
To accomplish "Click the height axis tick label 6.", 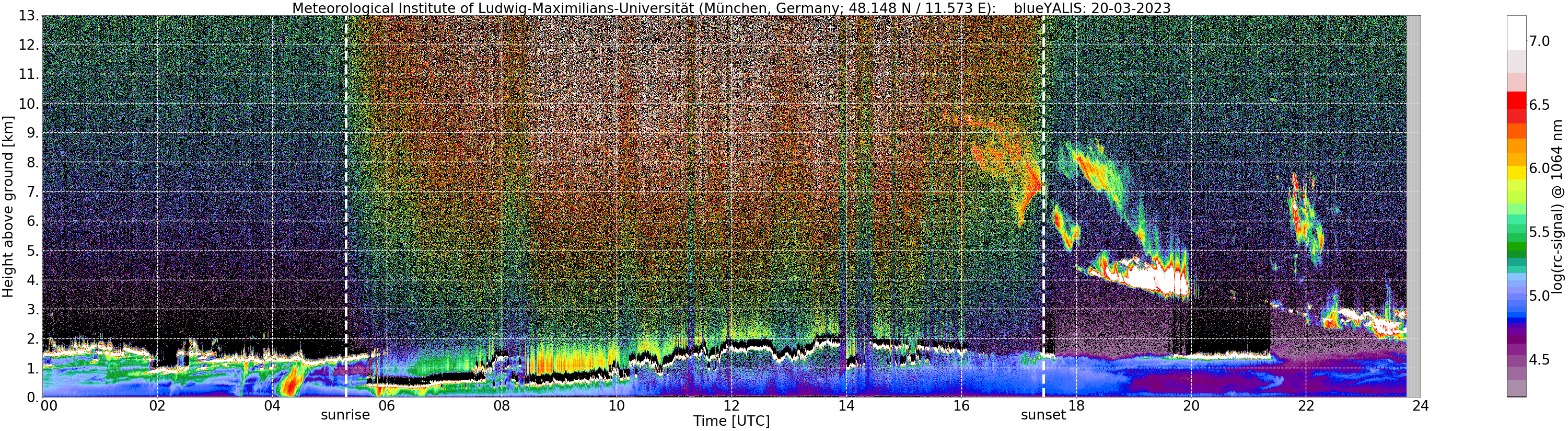I will pos(32,221).
